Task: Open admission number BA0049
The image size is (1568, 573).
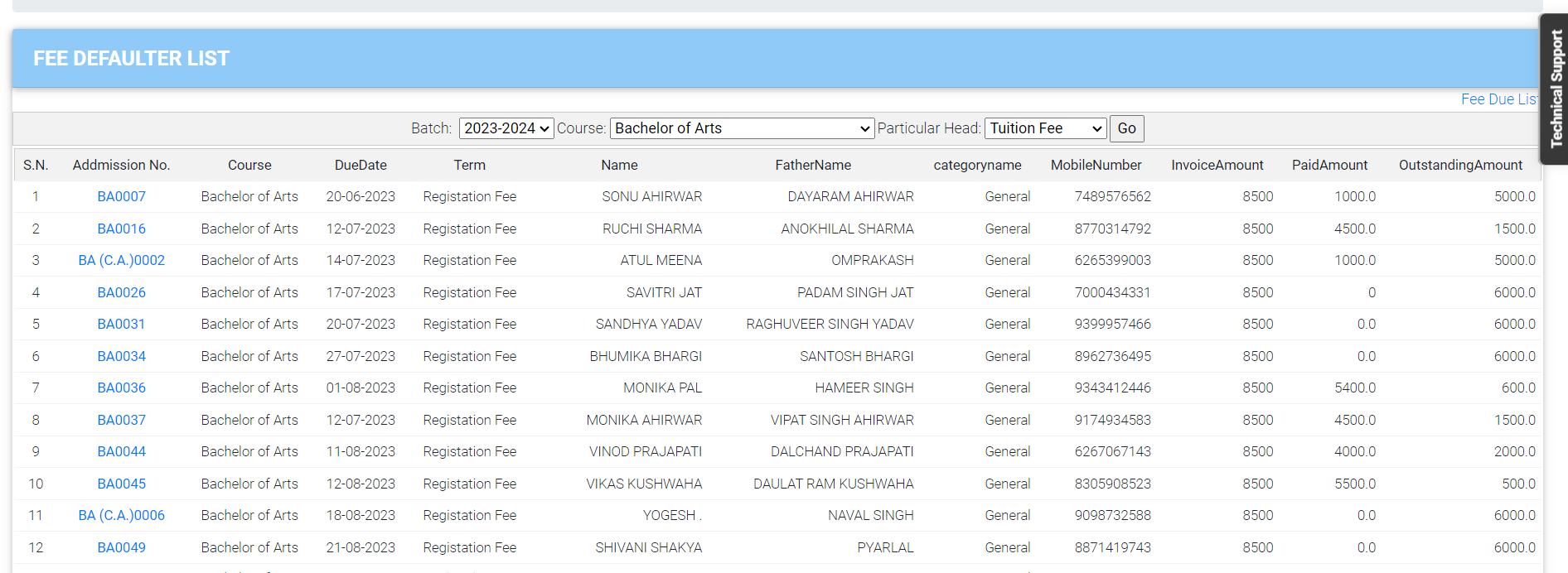Action: (121, 547)
